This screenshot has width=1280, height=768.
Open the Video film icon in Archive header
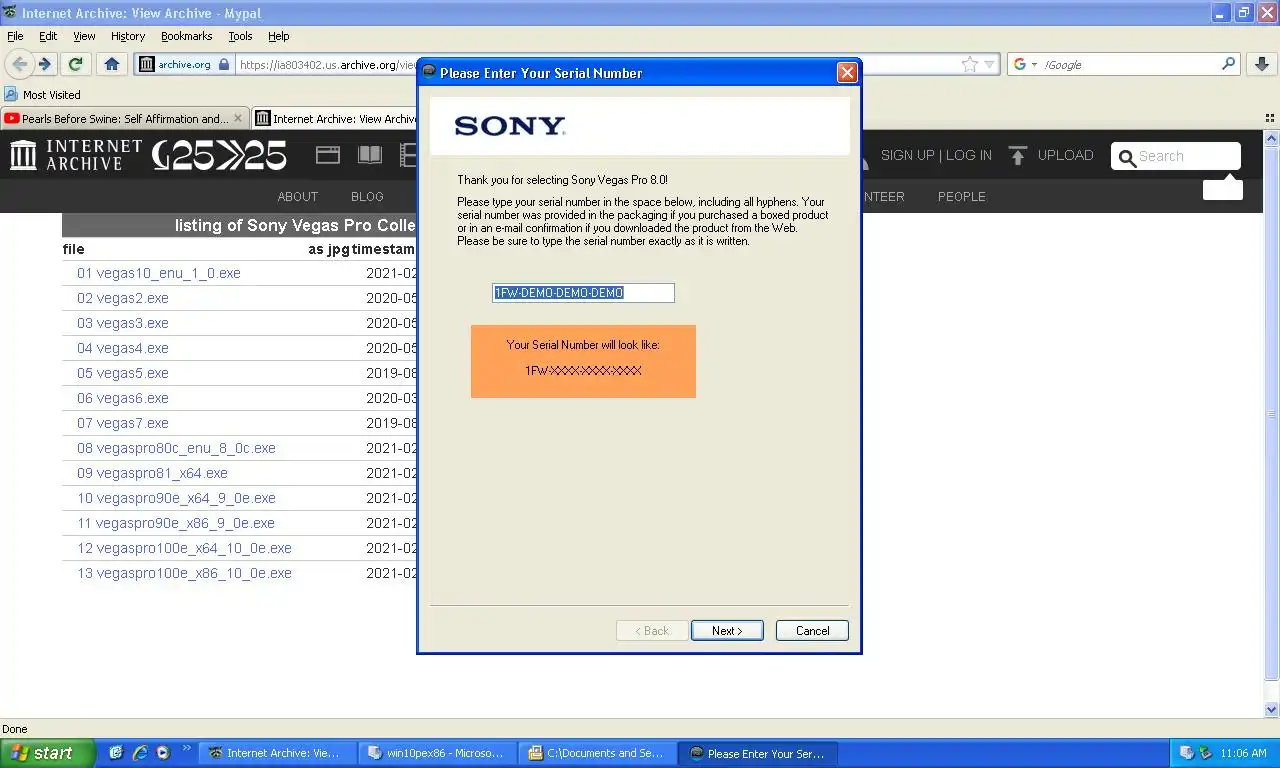[x=408, y=155]
